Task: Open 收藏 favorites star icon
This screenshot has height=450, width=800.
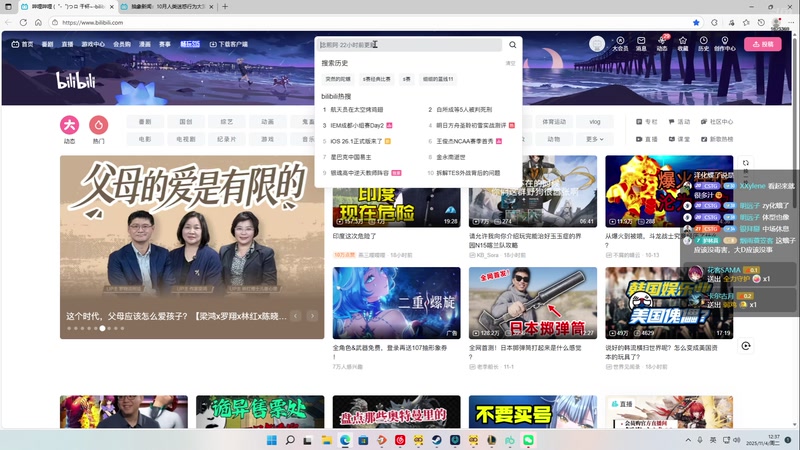Action: point(683,44)
